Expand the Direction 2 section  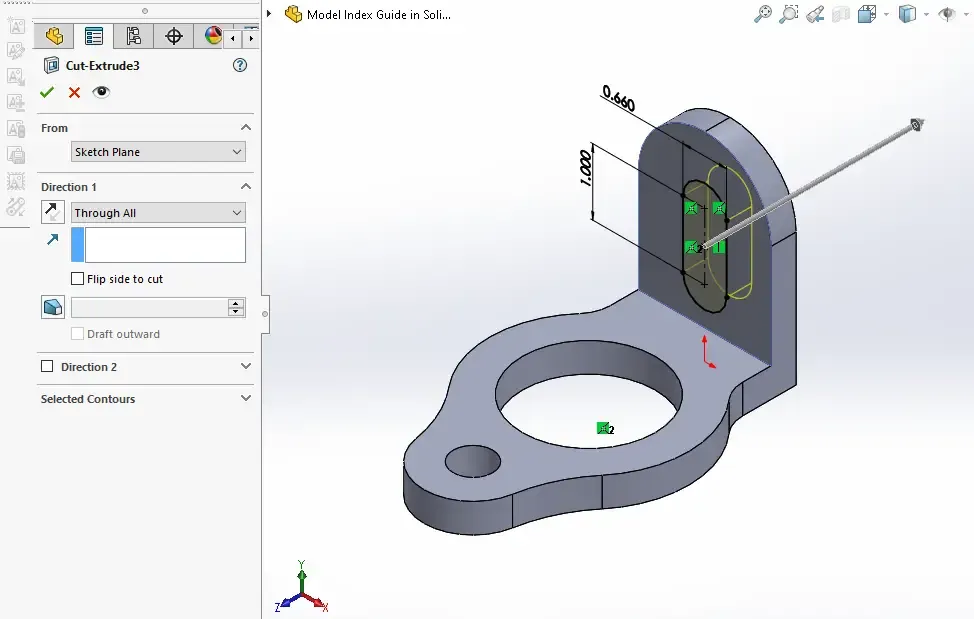pos(246,366)
